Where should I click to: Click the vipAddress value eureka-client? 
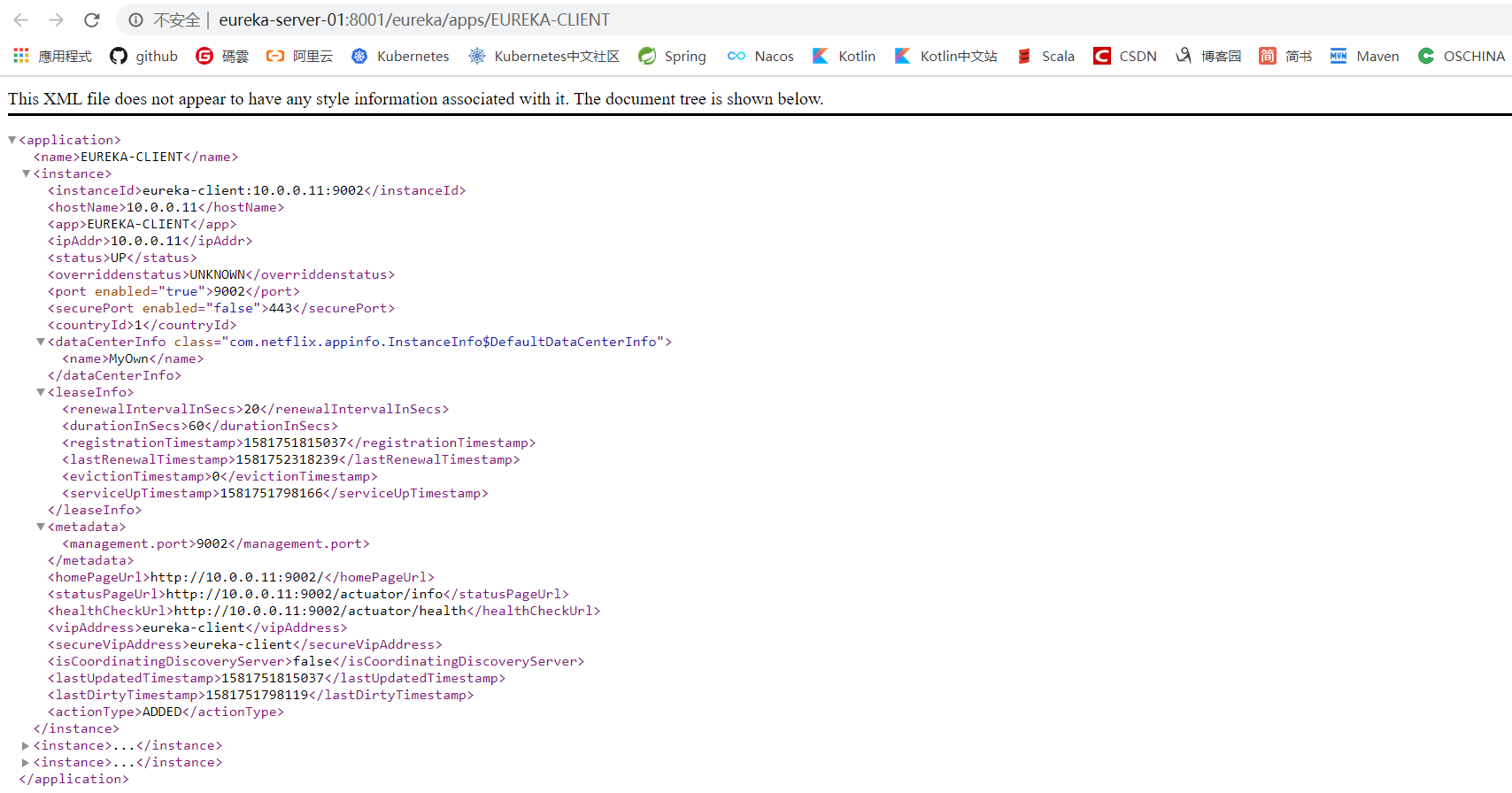pyautogui.click(x=194, y=627)
